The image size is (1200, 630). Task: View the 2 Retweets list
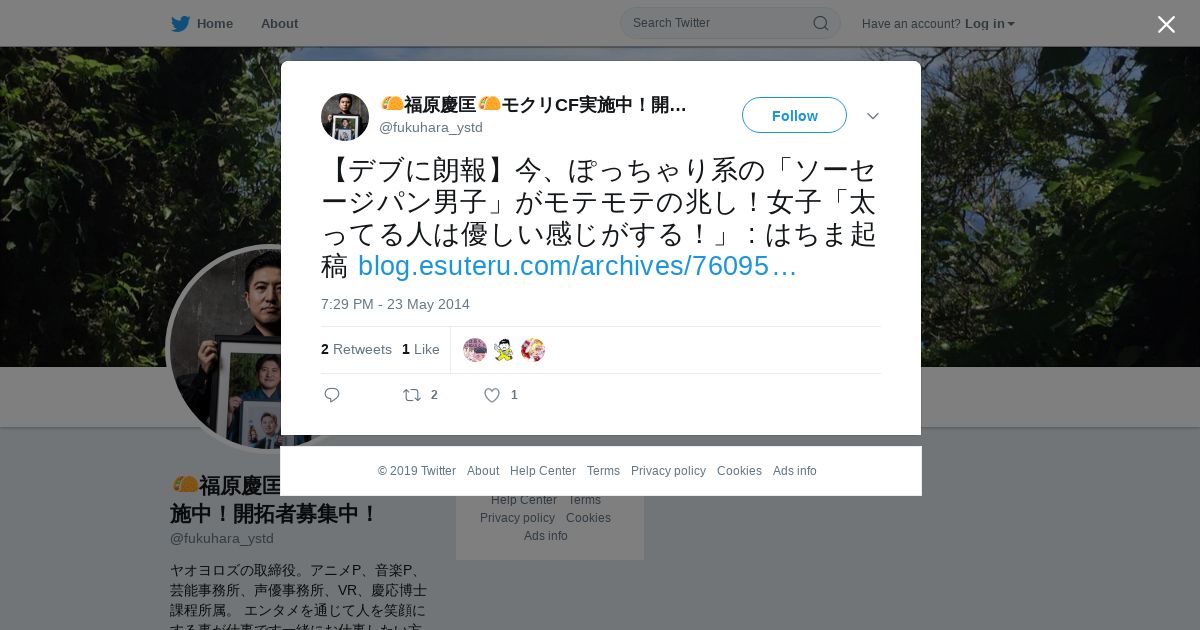point(356,349)
